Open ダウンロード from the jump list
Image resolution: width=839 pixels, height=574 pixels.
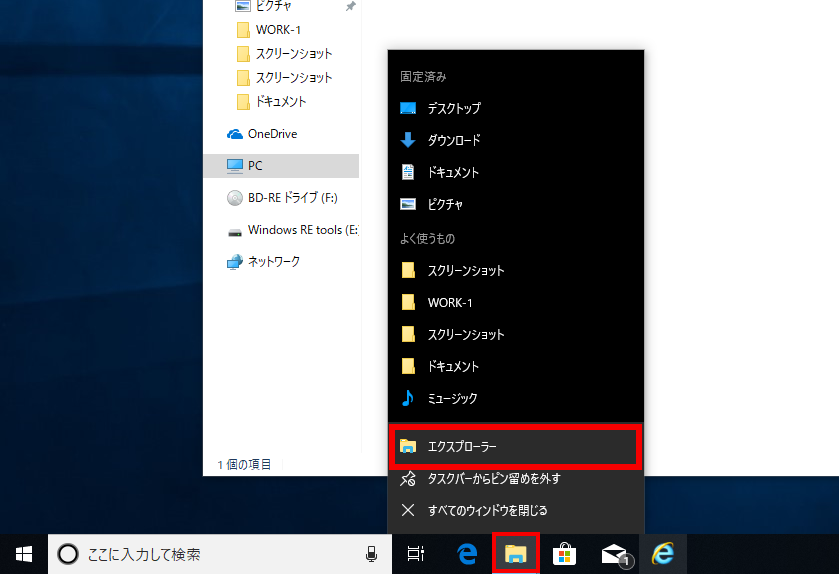(515, 140)
